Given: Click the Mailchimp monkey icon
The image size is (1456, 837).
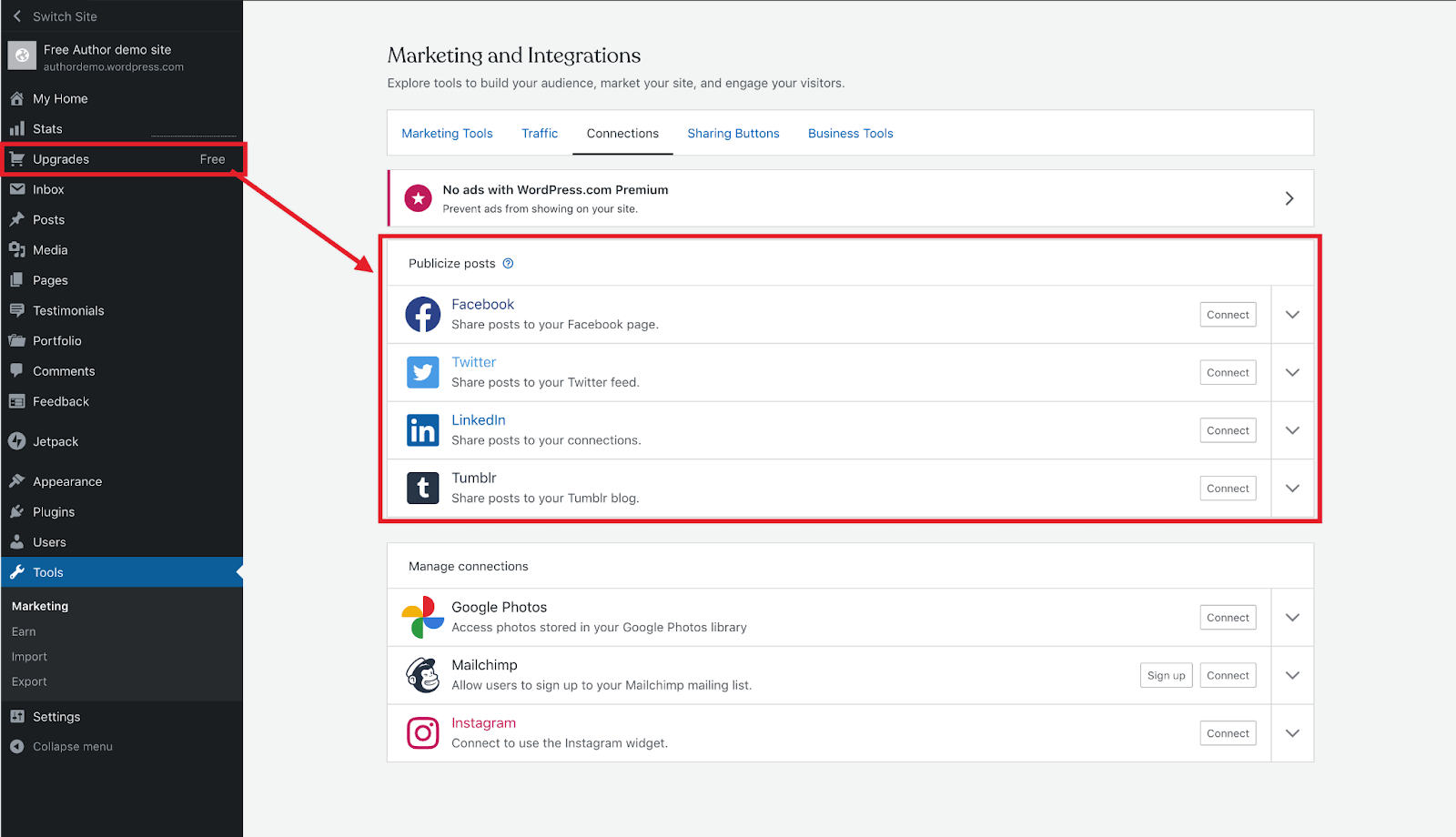Looking at the screenshot, I should pos(423,675).
